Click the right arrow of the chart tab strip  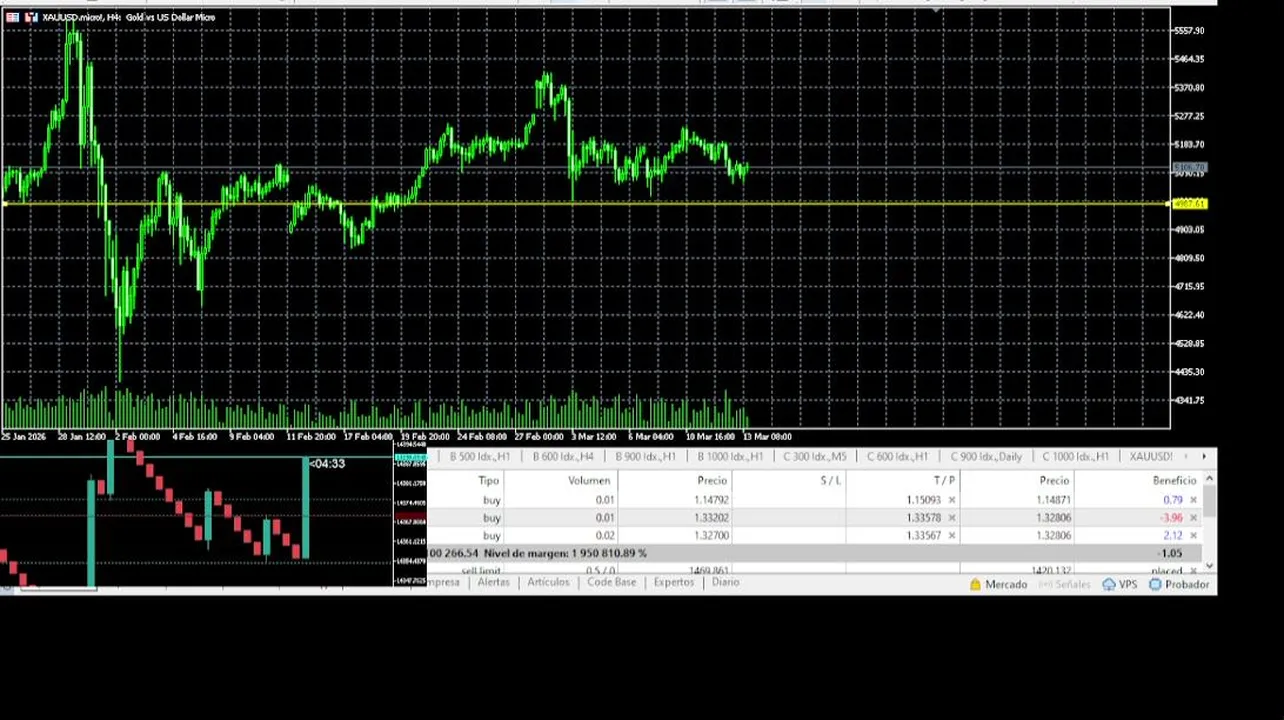[x=1203, y=456]
